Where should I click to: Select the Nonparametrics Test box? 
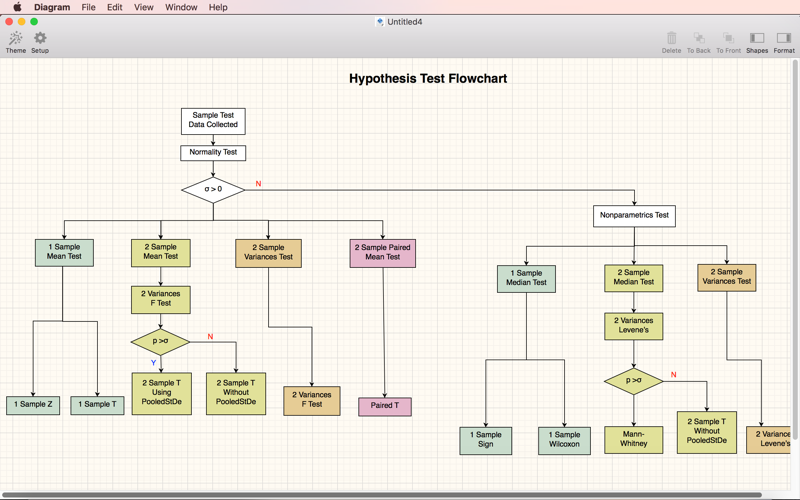point(634,216)
